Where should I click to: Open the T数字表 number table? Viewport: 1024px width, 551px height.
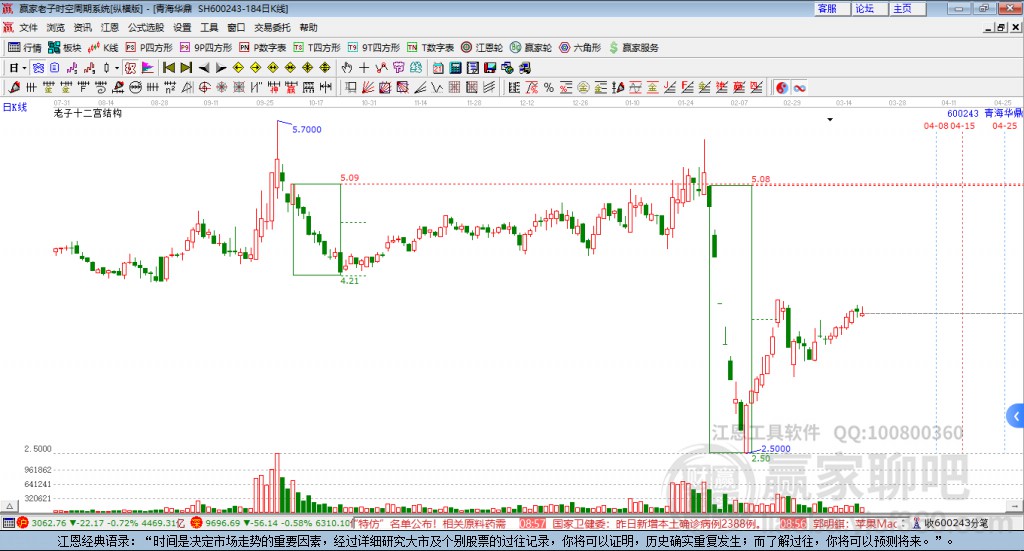(430, 48)
